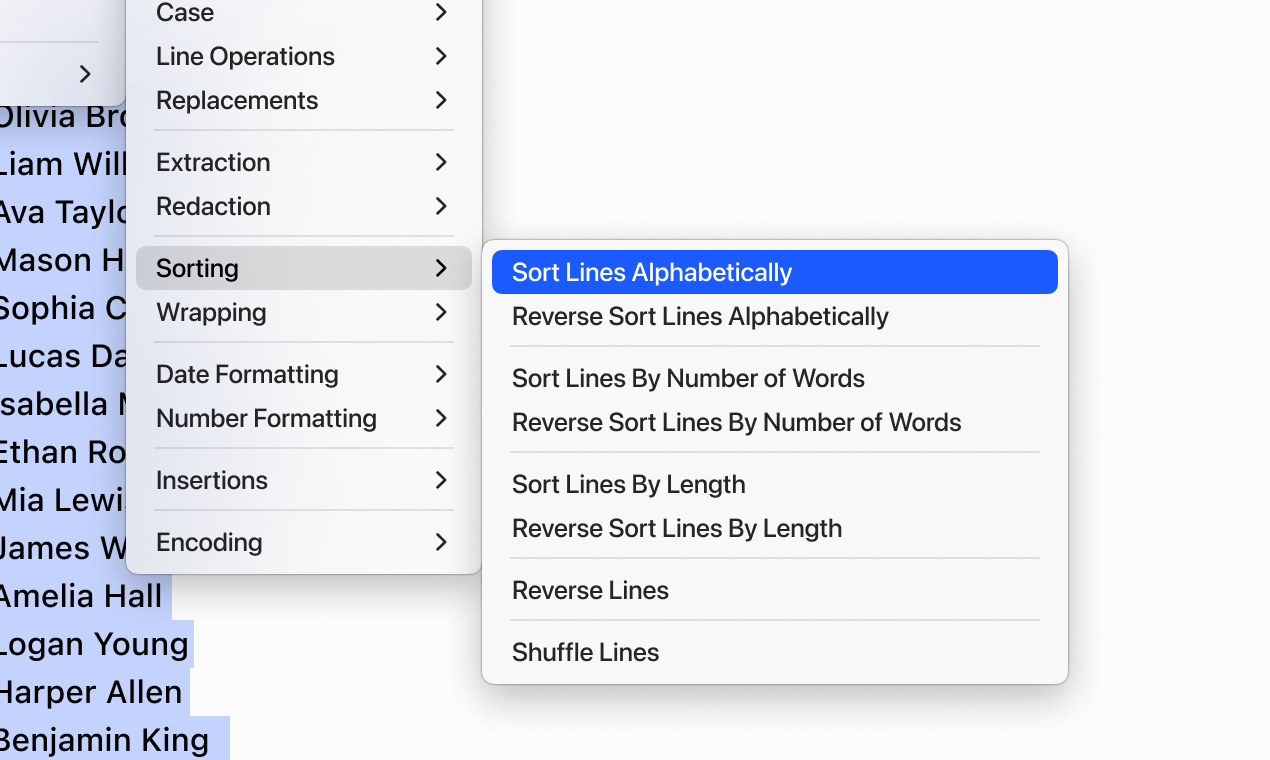This screenshot has width=1270, height=760.
Task: Click the chevron next to Number Formatting
Action: pos(441,418)
